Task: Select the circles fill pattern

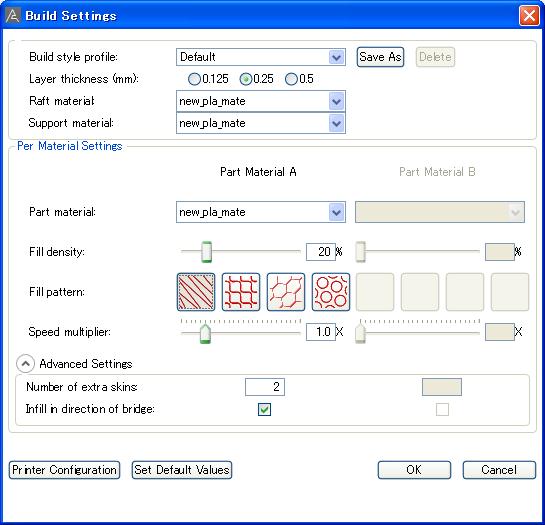Action: [x=331, y=292]
